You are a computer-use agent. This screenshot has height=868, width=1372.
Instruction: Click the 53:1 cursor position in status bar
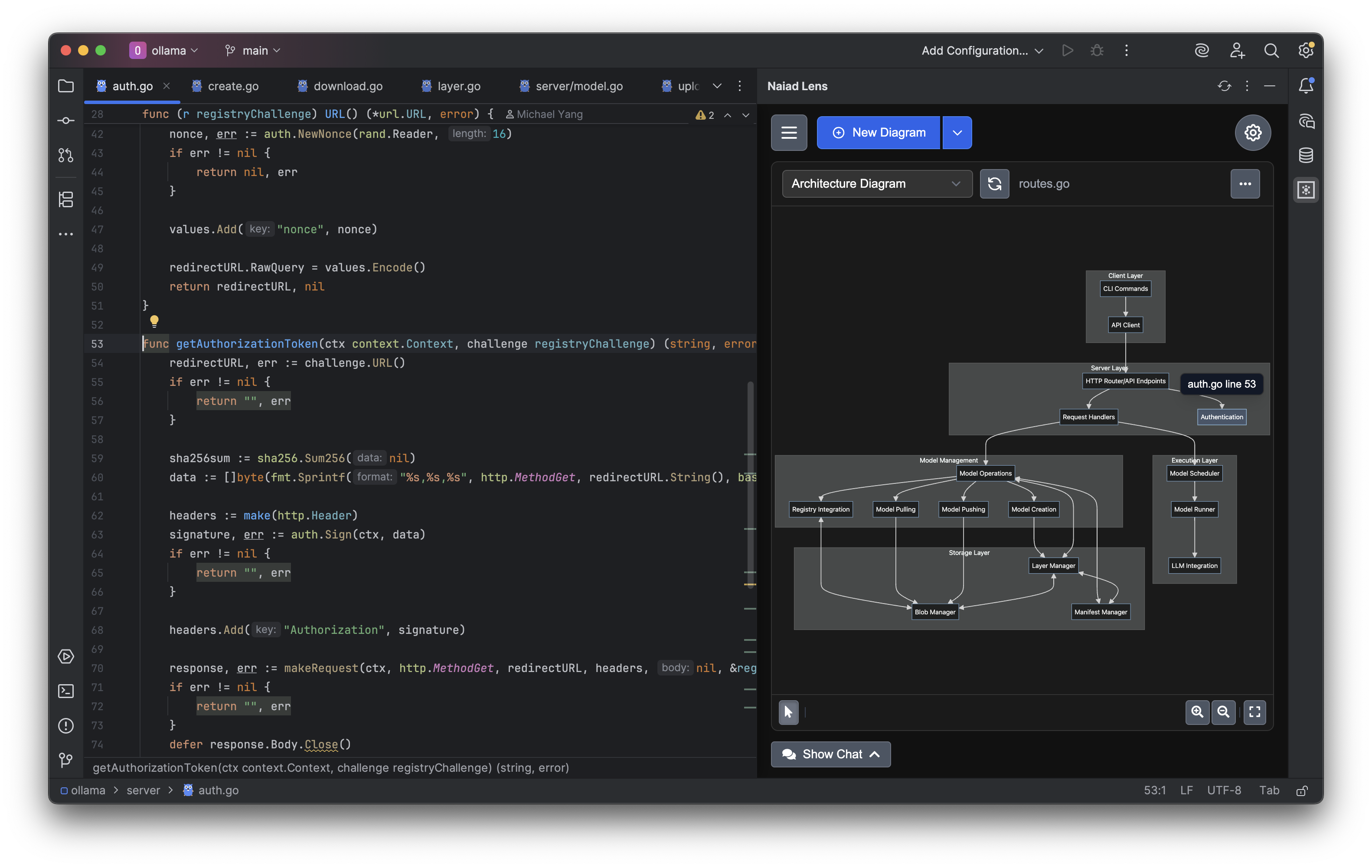click(1154, 790)
